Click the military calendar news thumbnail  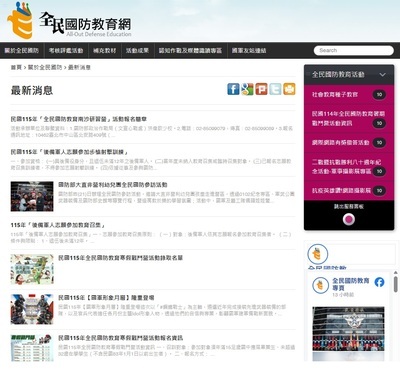pos(32,309)
